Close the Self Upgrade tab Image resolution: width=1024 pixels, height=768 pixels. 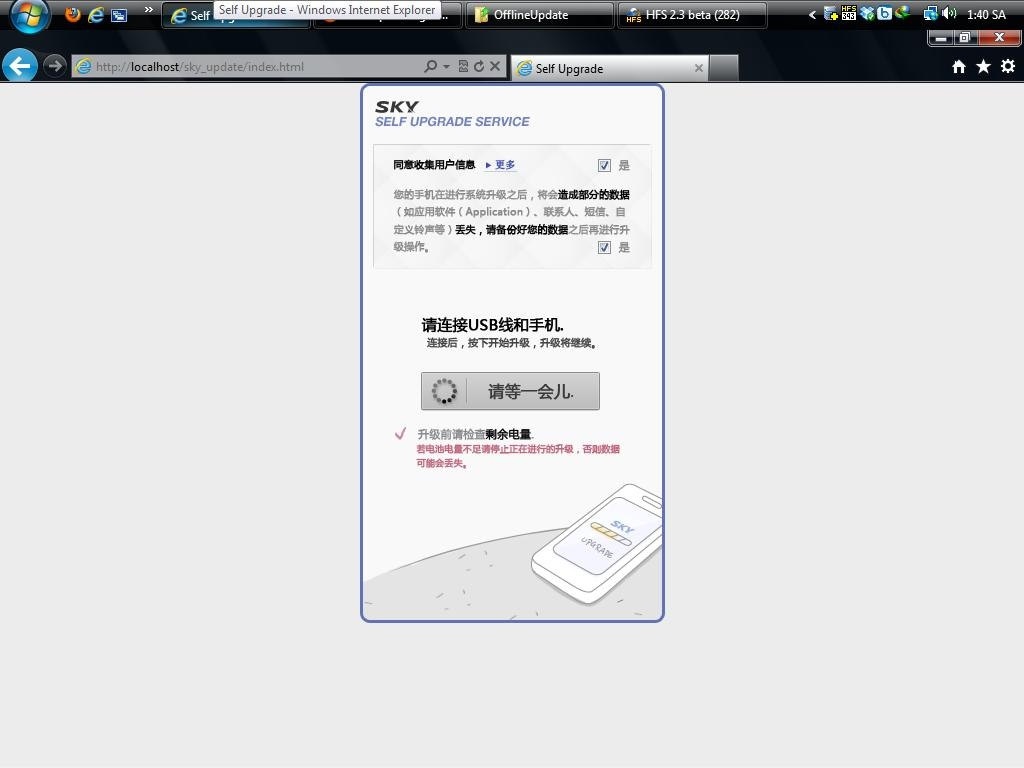click(699, 68)
